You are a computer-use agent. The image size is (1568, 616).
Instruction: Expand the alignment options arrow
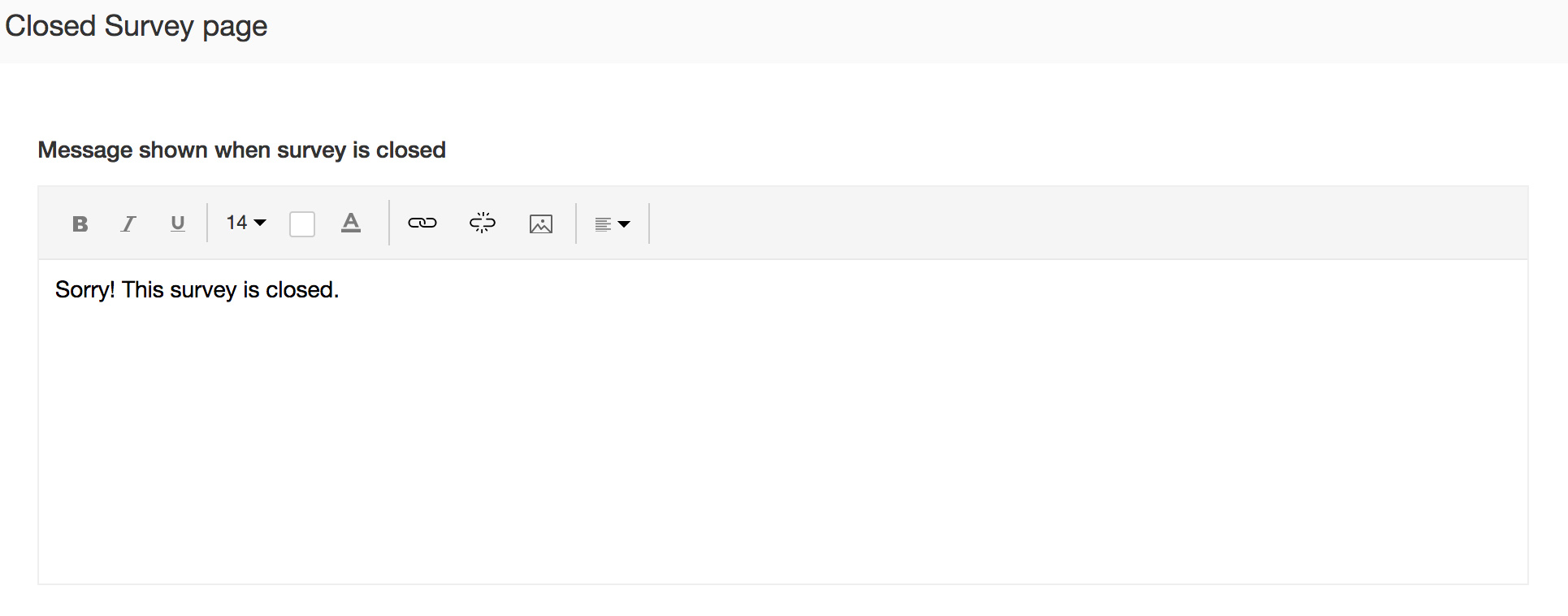pos(624,224)
